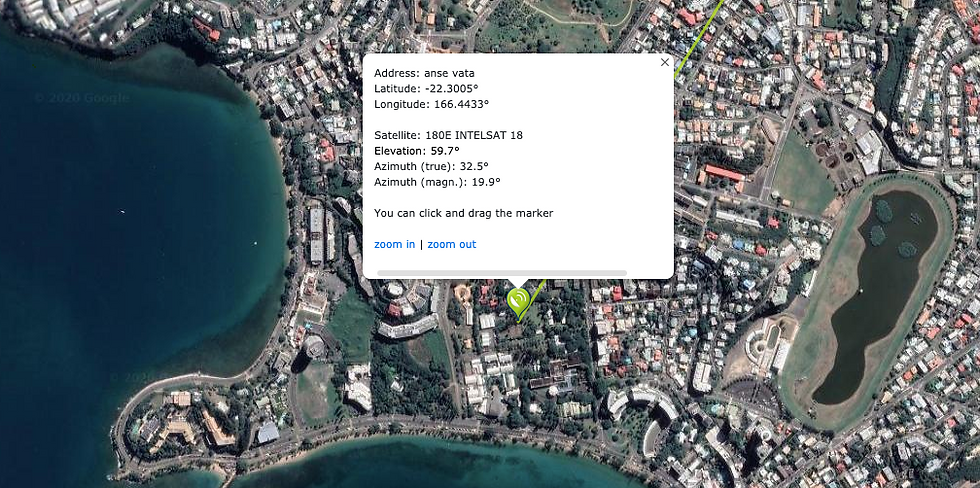This screenshot has width=980, height=488.
Task: Click 'You can click and drag the marker' text
Action: tap(464, 213)
